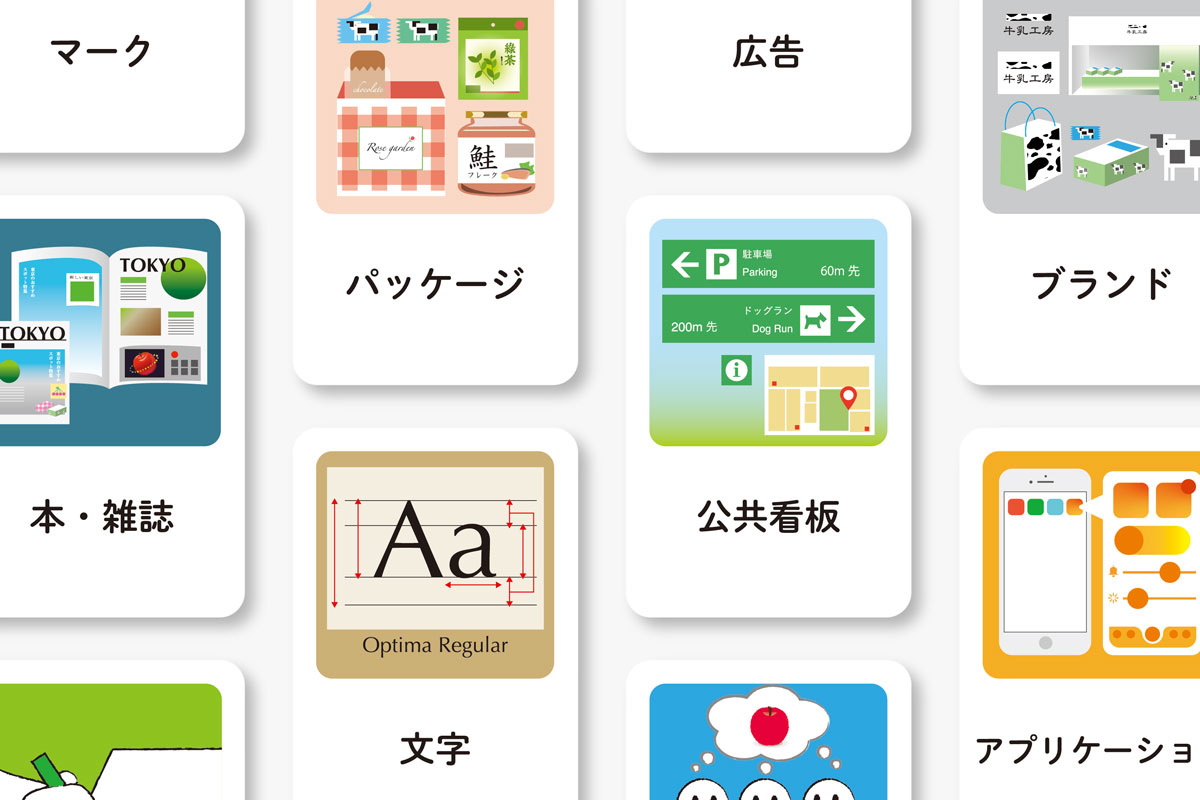Screen dimensions: 1200x800
Task: Click the dog icon on Dog Run sign
Action: coord(816,319)
